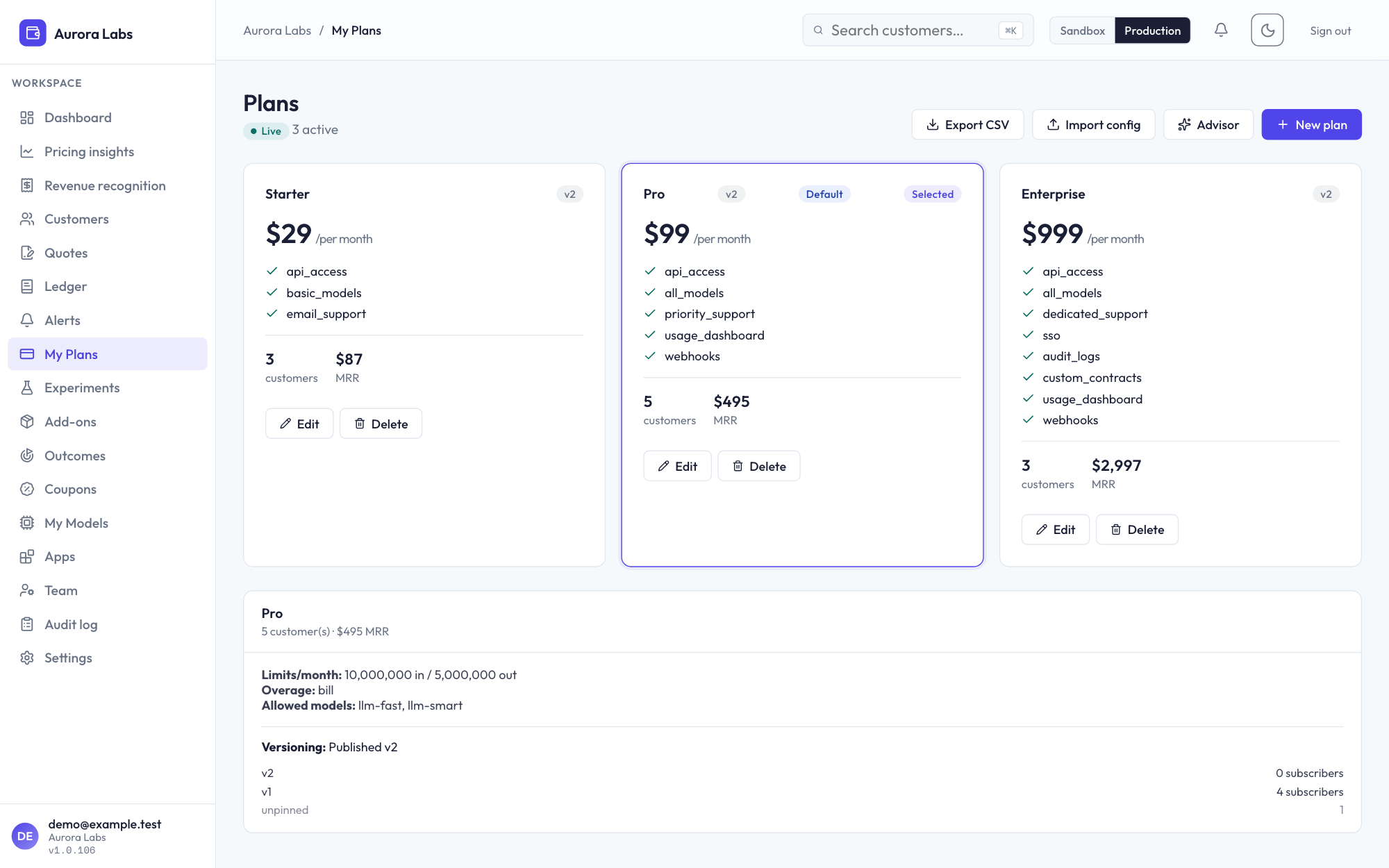Delete the Pro plan
Viewport: 1389px width, 868px height.
click(759, 466)
